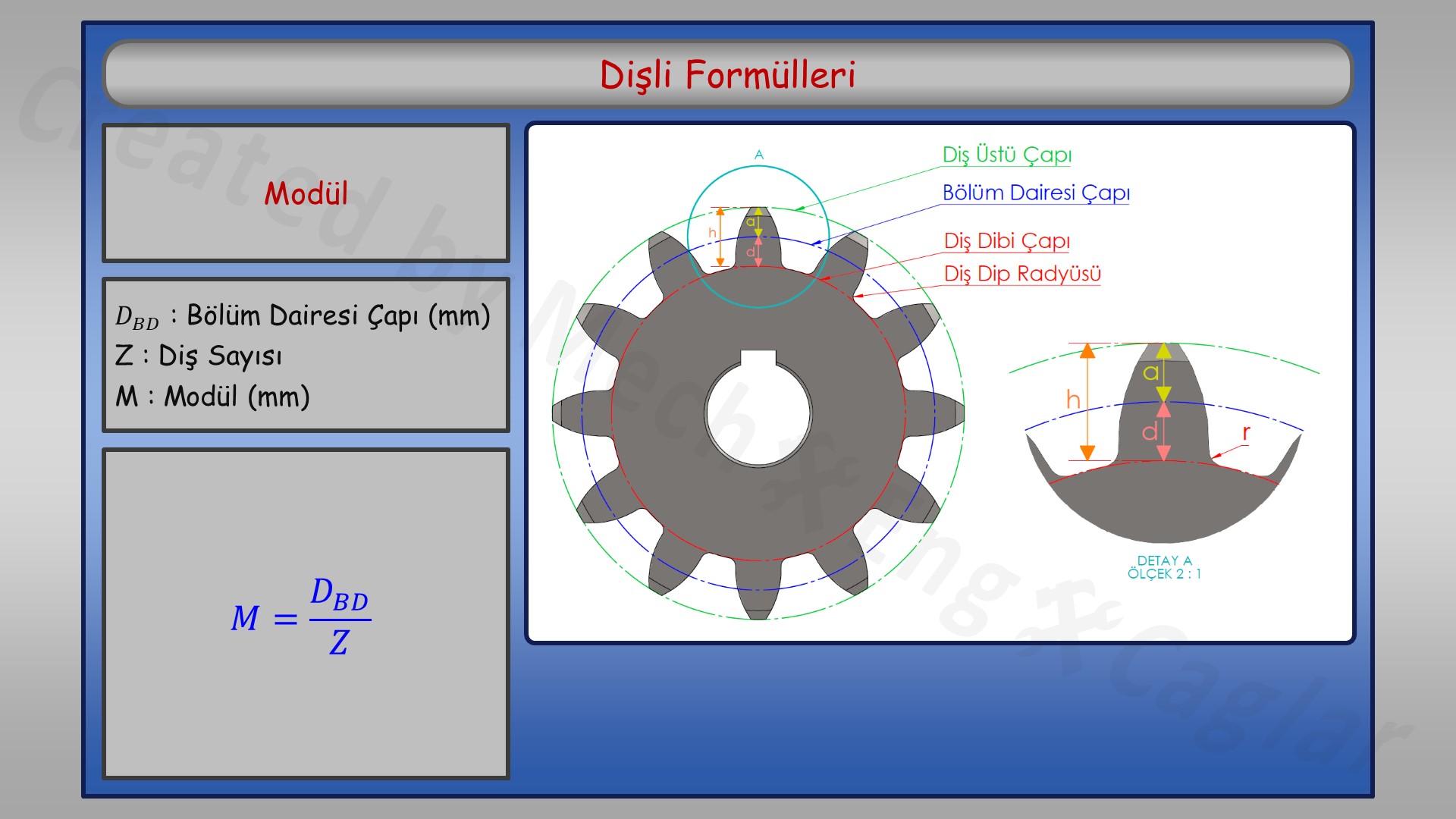Expand the variable definitions panel

coord(306,354)
